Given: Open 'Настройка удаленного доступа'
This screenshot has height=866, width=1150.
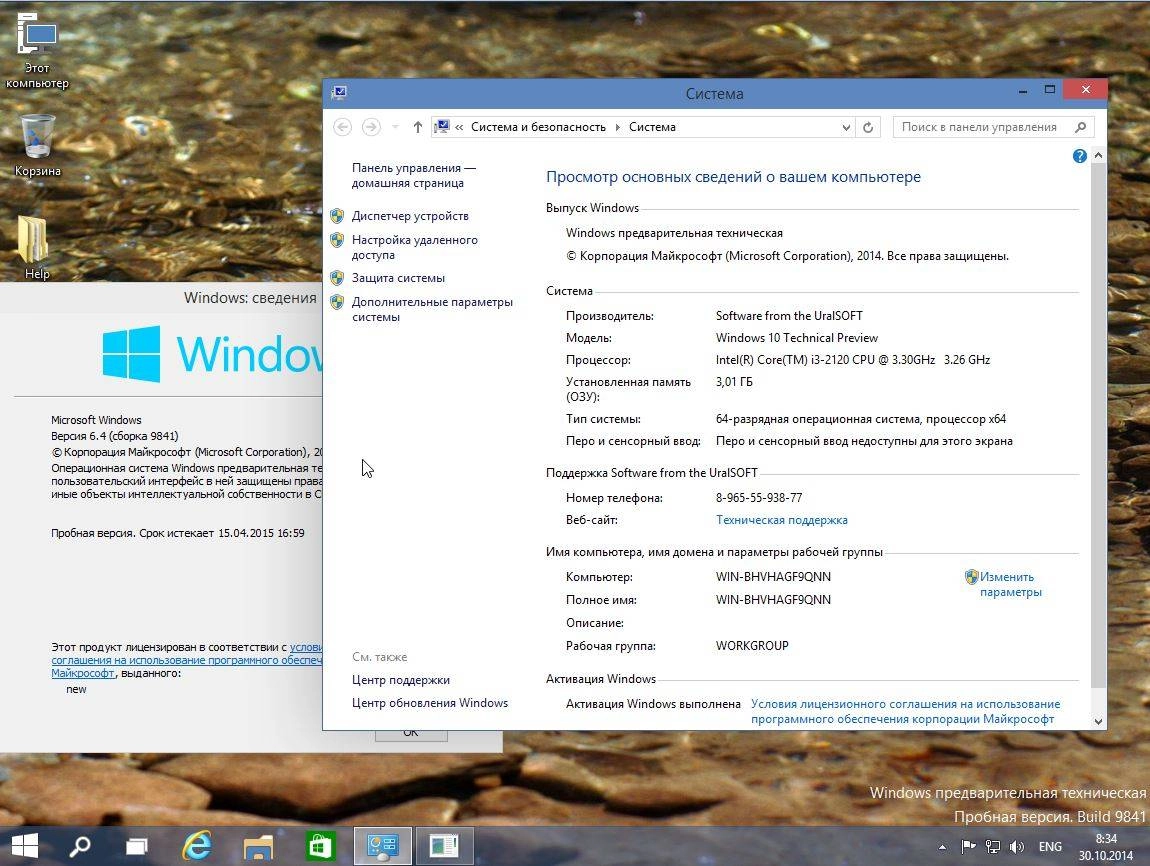Looking at the screenshot, I should pos(414,247).
